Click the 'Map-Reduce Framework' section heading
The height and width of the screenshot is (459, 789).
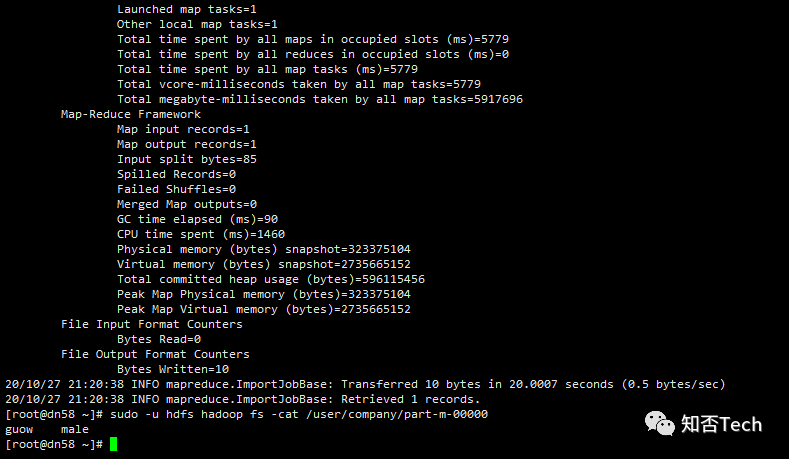(131, 114)
